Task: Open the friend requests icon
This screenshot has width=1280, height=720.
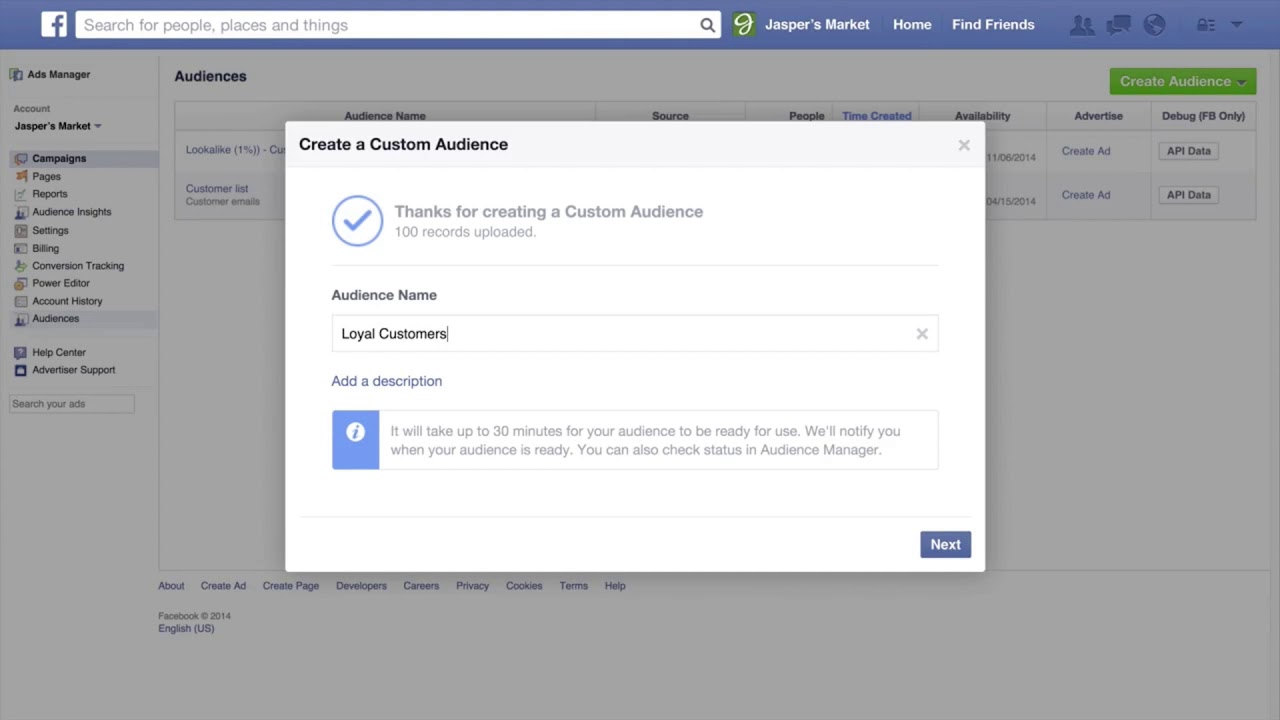Action: [x=1081, y=25]
